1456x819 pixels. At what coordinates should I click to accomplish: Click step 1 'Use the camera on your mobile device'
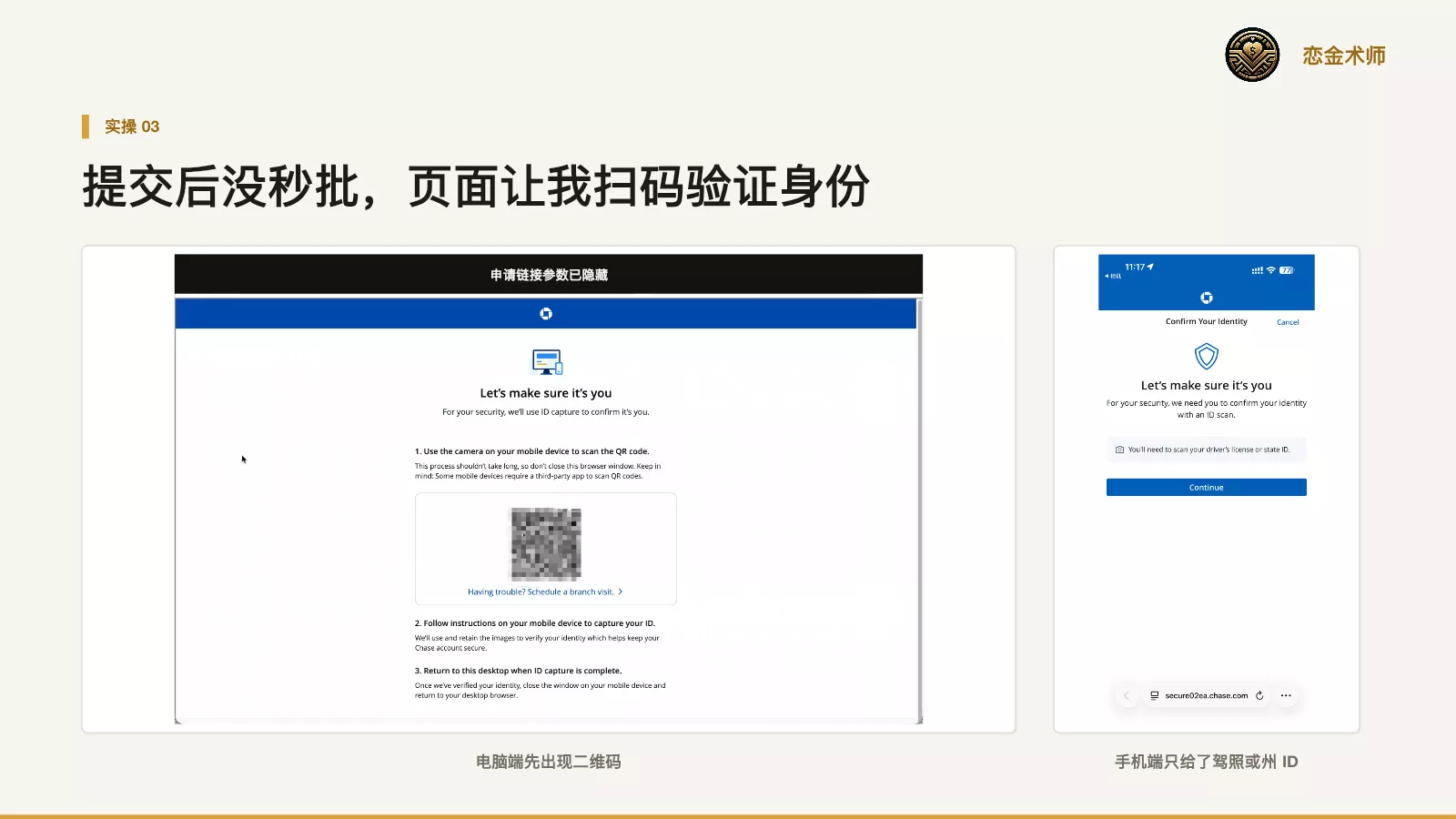532,451
